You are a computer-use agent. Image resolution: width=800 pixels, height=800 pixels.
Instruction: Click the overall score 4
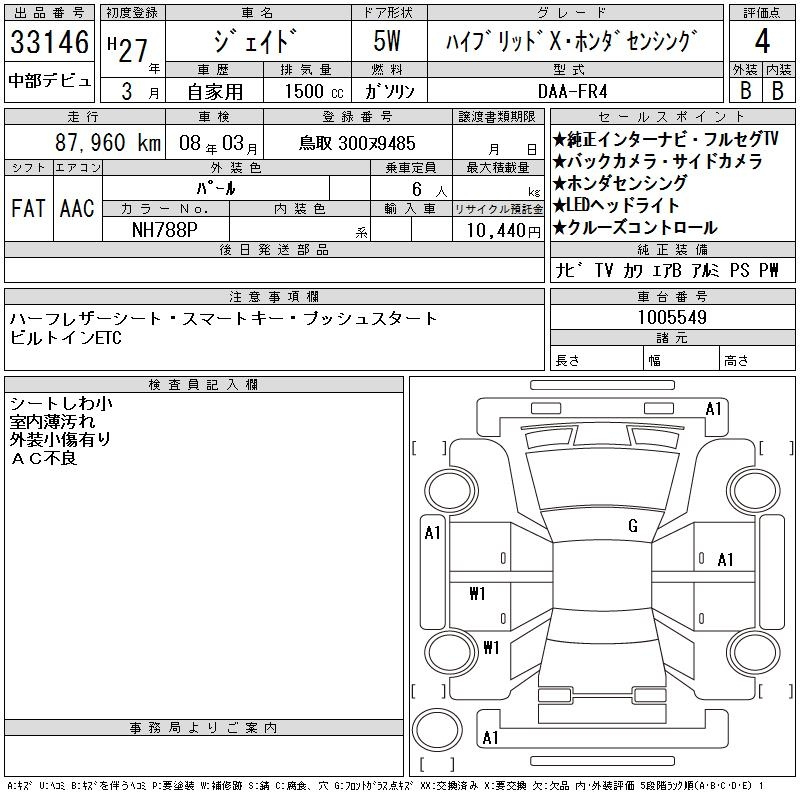click(x=762, y=41)
